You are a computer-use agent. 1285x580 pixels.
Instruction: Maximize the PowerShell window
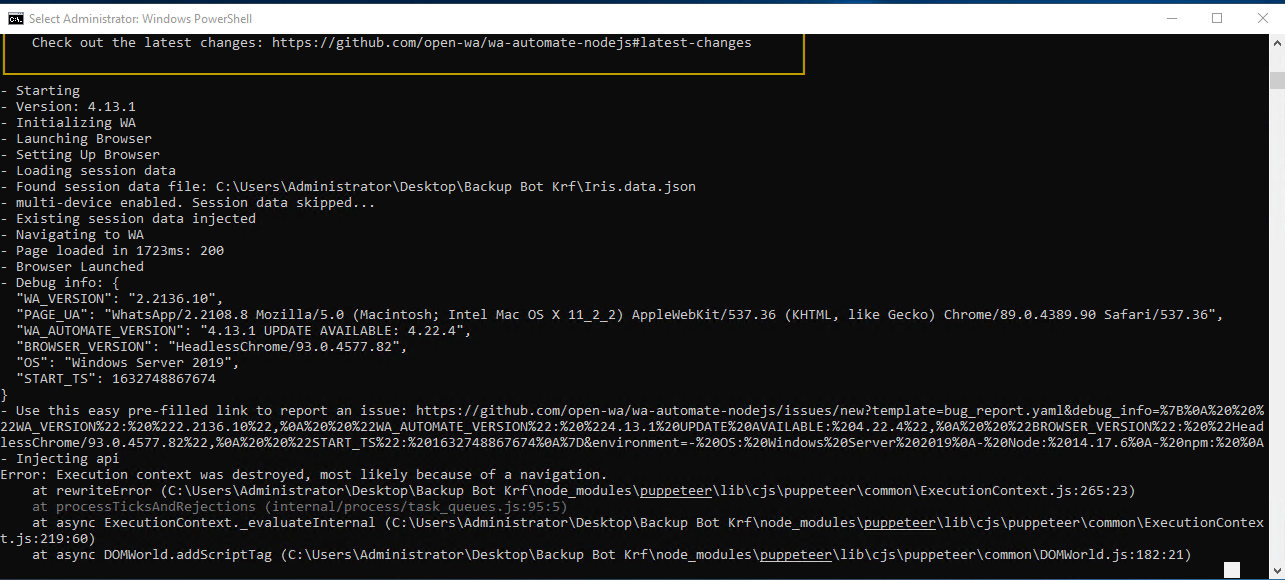(1217, 18)
